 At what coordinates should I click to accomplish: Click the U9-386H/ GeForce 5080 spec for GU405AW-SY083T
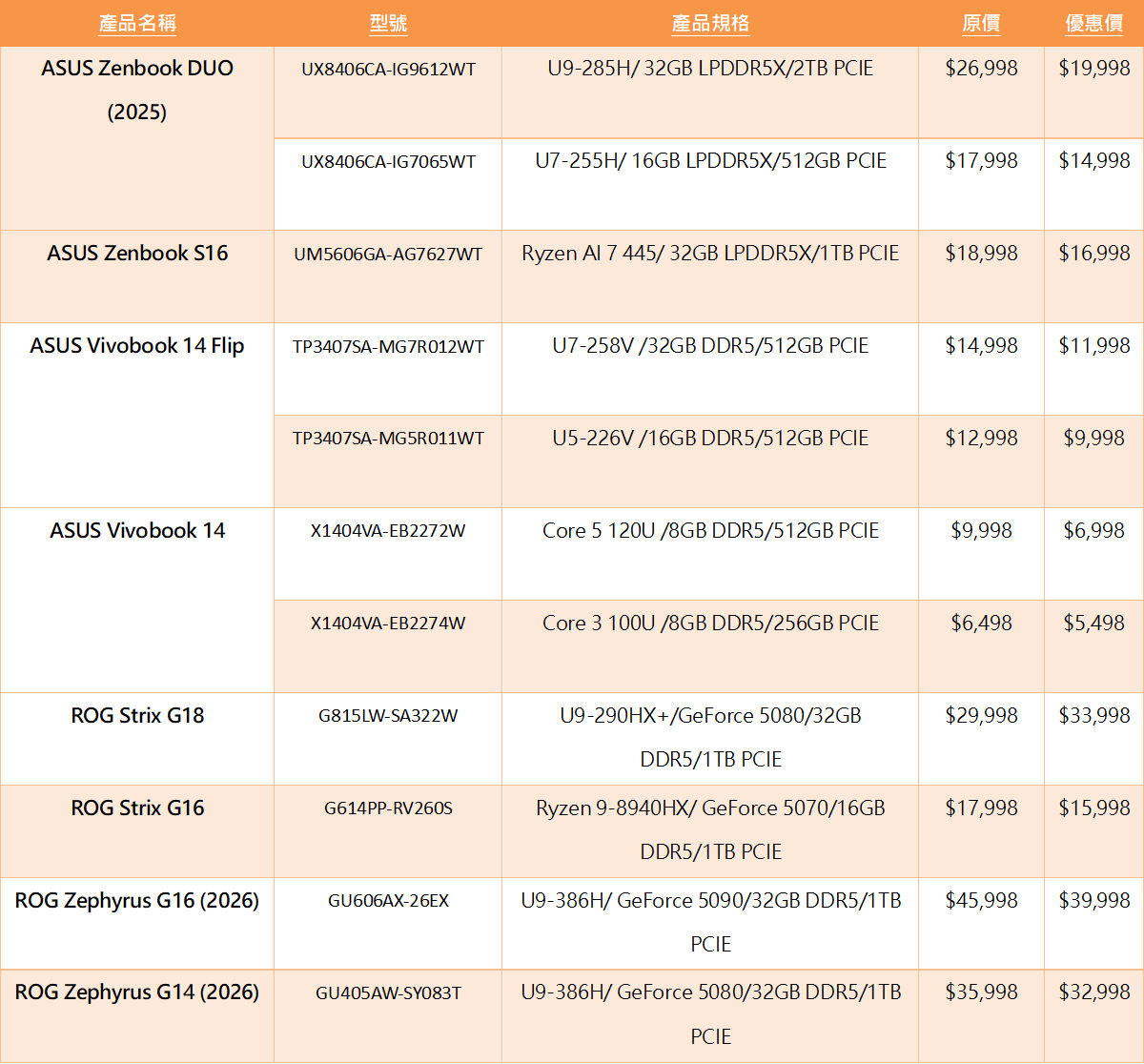[x=710, y=1014]
